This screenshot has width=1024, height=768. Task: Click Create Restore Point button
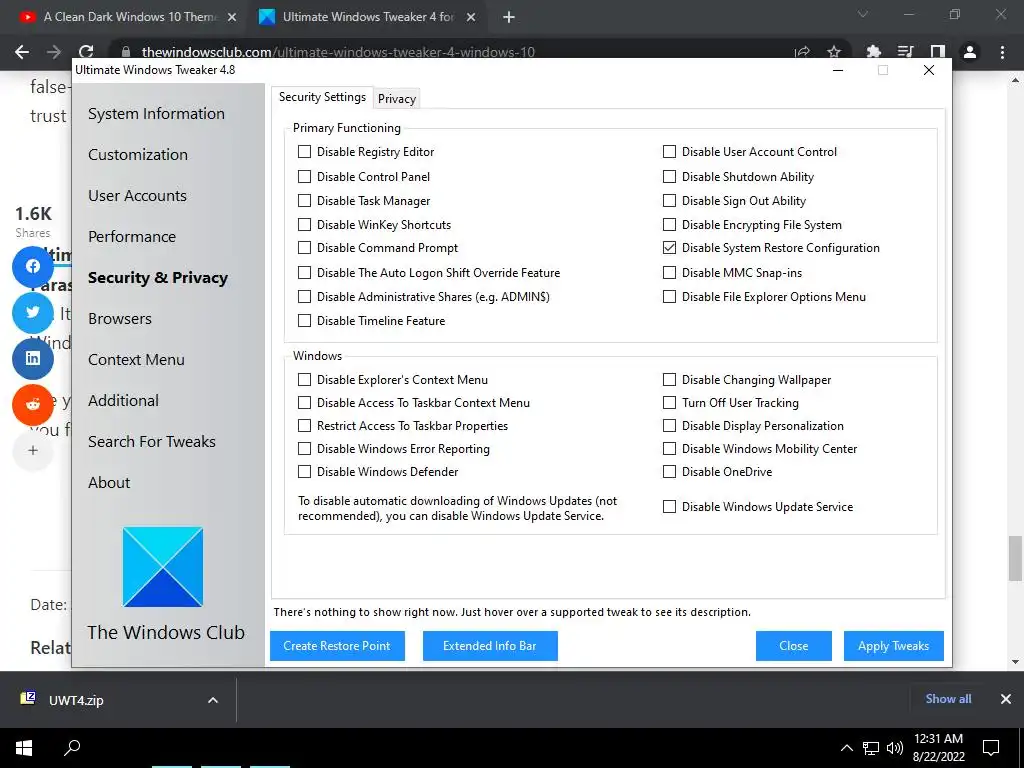pos(337,646)
